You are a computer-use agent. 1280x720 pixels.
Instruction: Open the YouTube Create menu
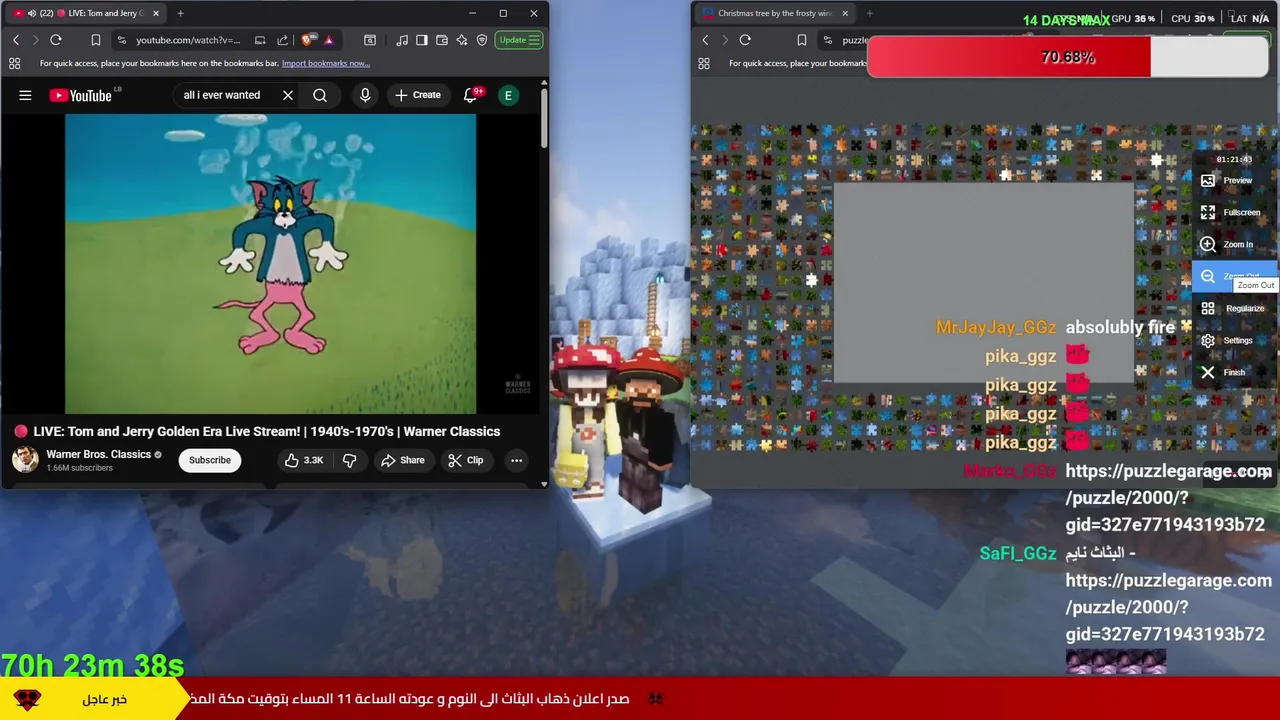pos(417,95)
